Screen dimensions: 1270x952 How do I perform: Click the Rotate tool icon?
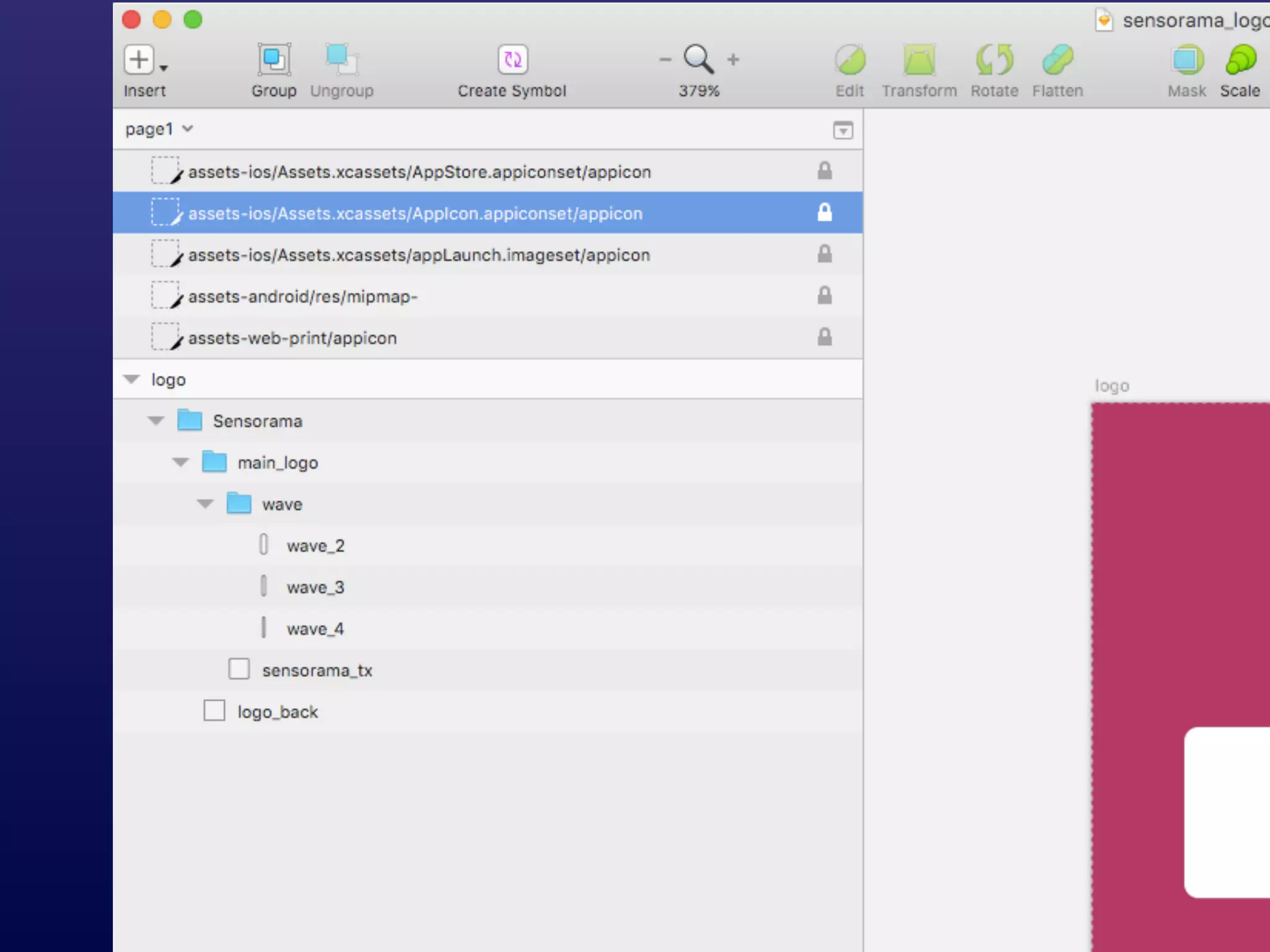click(994, 60)
